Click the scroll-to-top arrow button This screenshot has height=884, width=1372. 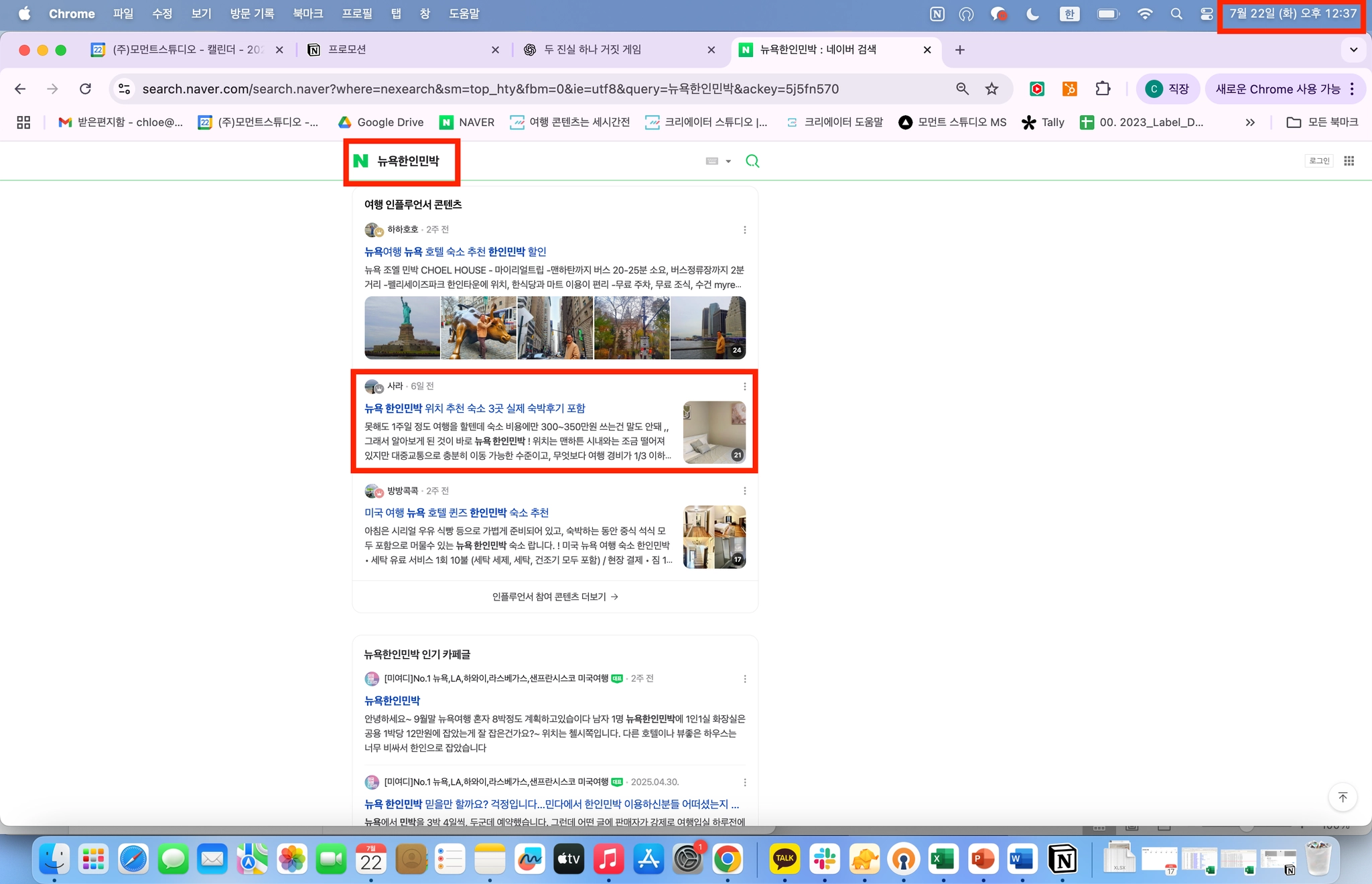coord(1343,797)
